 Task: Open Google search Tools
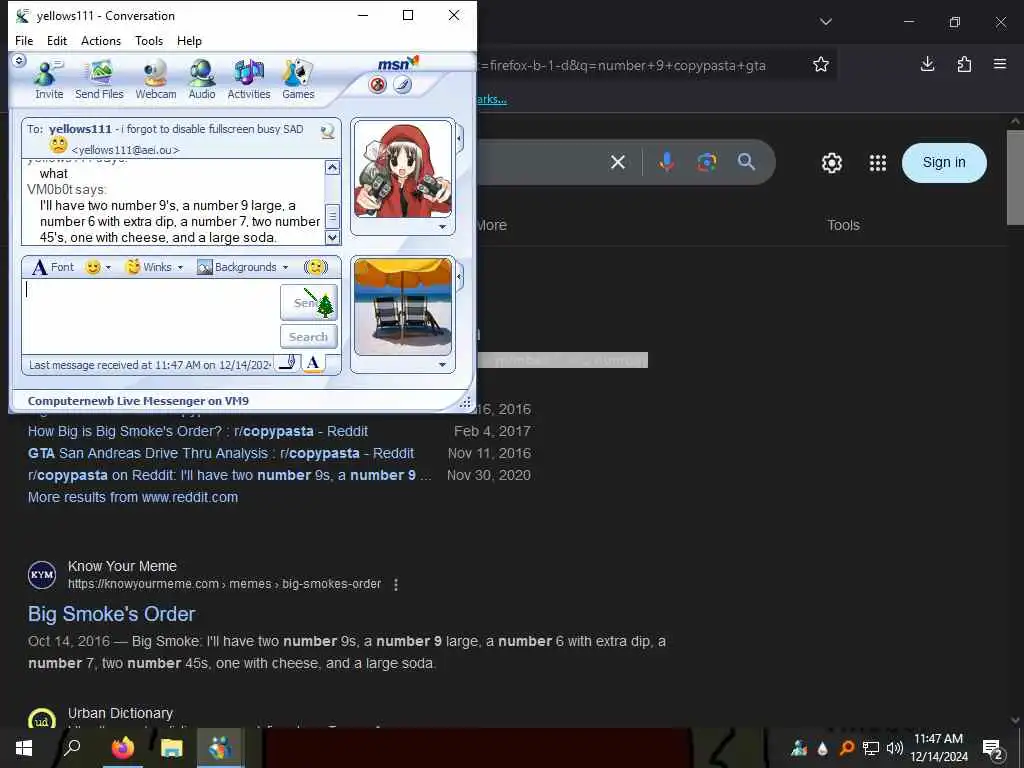coord(843,225)
